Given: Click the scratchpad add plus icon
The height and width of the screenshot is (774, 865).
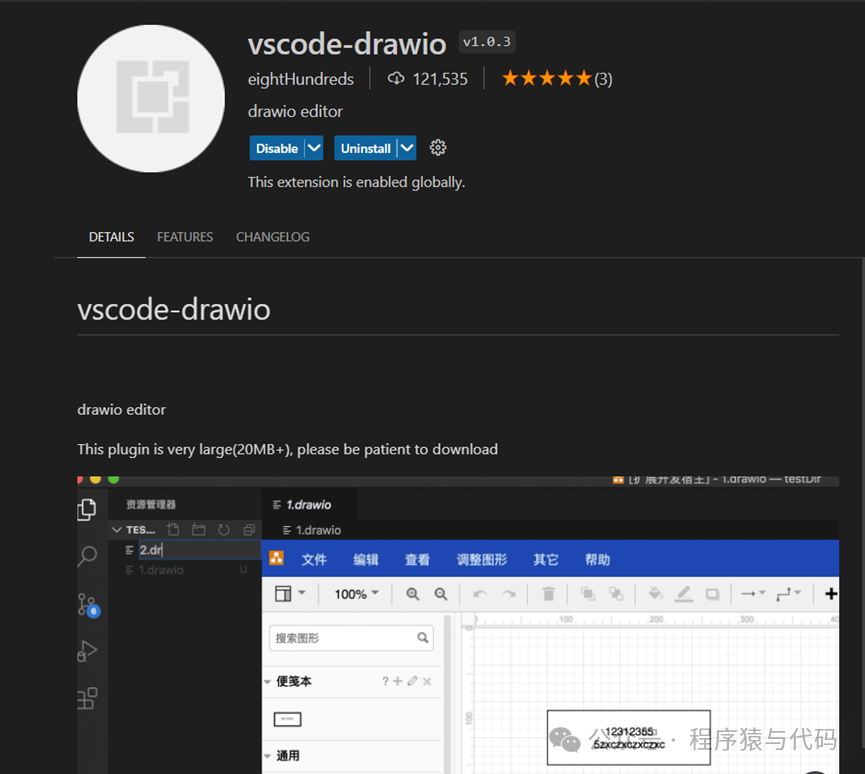Looking at the screenshot, I should click(397, 681).
